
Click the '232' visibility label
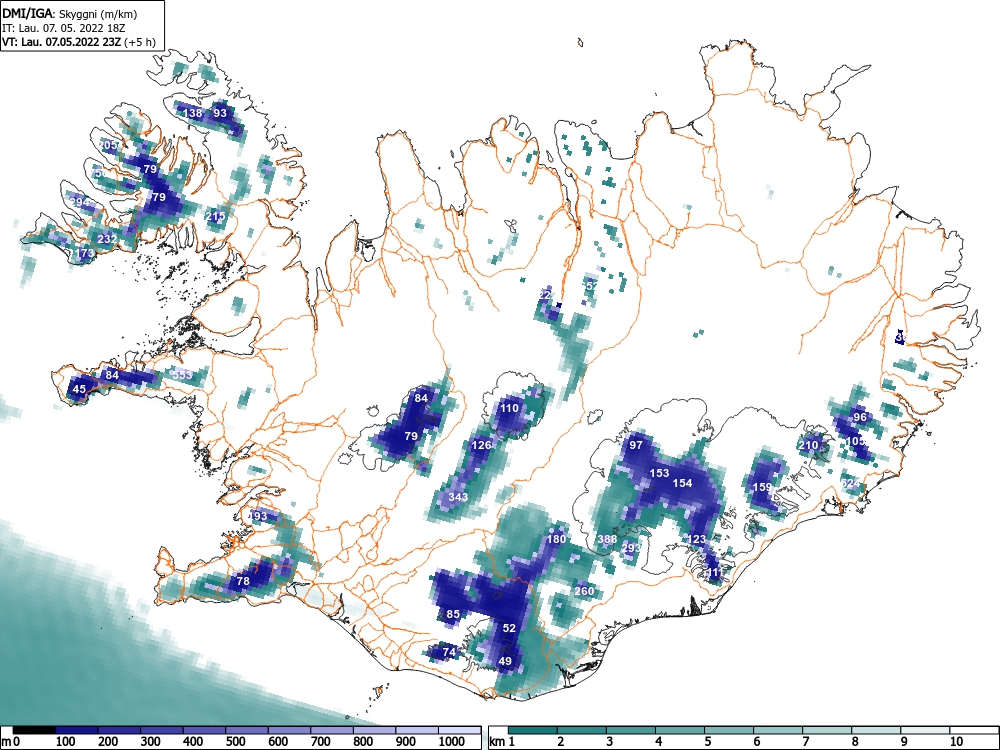click(107, 239)
